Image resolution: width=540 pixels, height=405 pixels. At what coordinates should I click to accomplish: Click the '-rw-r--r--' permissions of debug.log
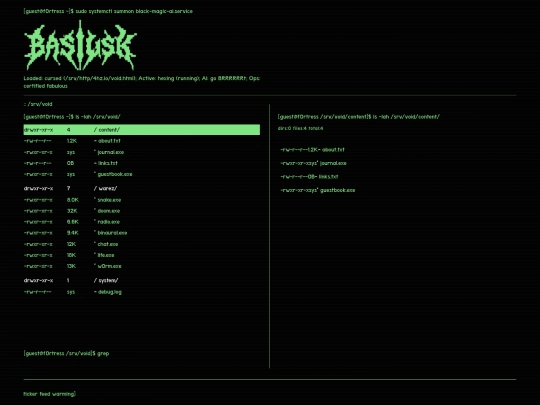pos(38,292)
